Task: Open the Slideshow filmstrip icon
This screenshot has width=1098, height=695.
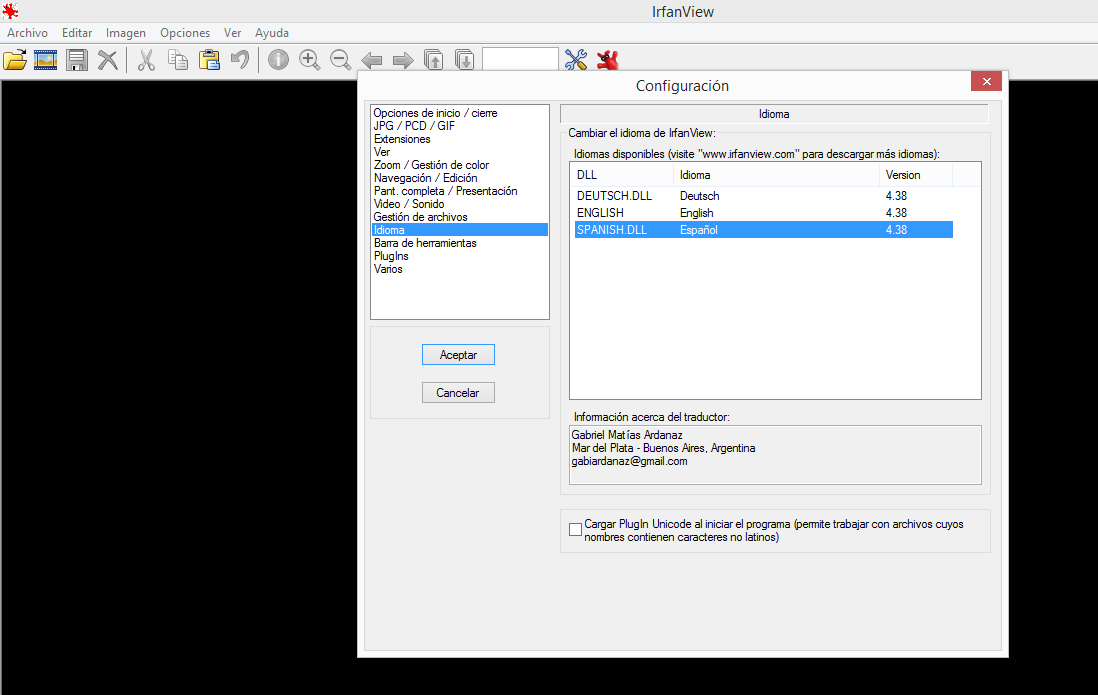Action: [x=46, y=60]
